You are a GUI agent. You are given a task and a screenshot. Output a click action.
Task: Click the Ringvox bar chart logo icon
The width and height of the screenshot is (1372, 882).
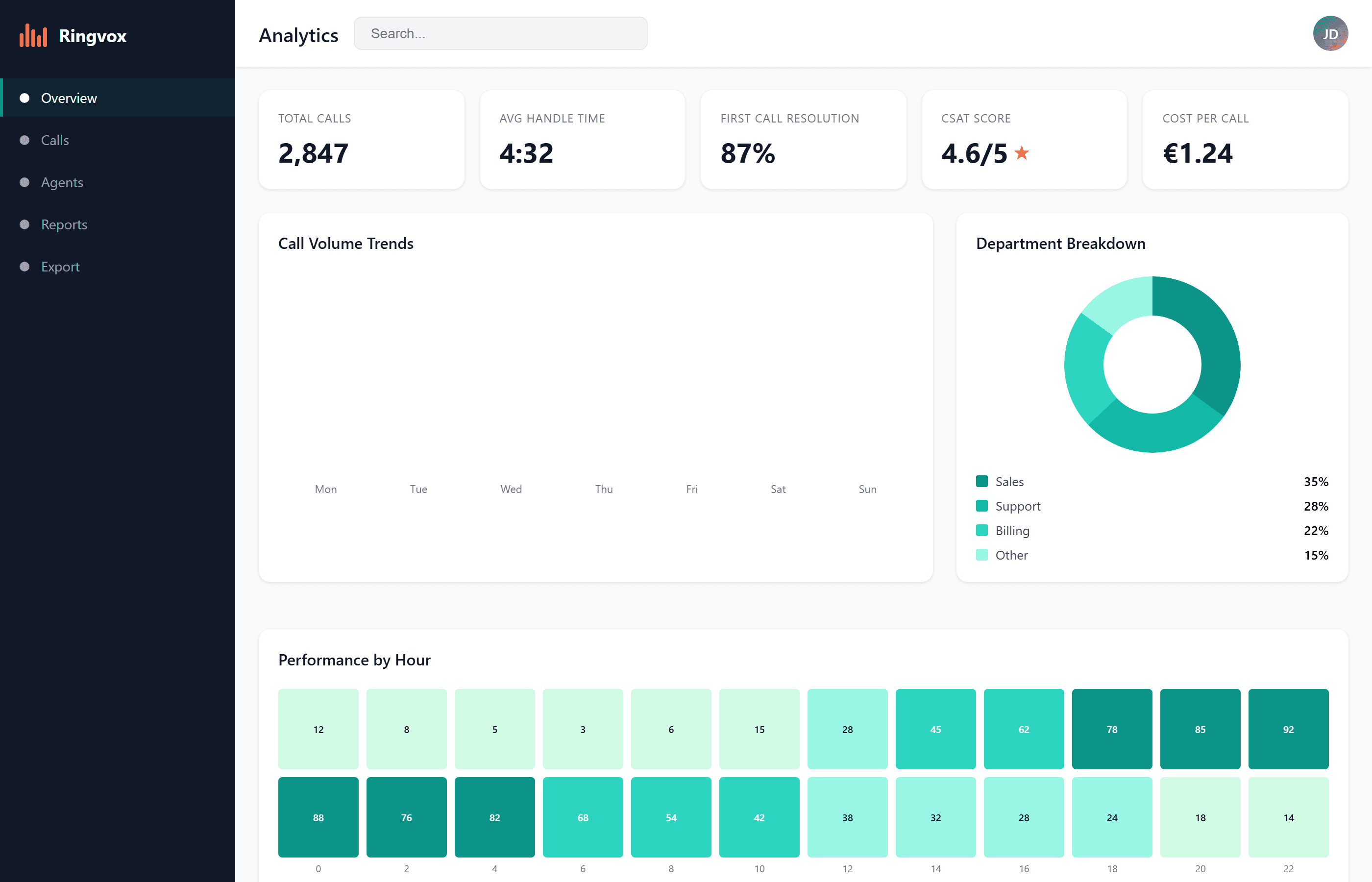(33, 35)
